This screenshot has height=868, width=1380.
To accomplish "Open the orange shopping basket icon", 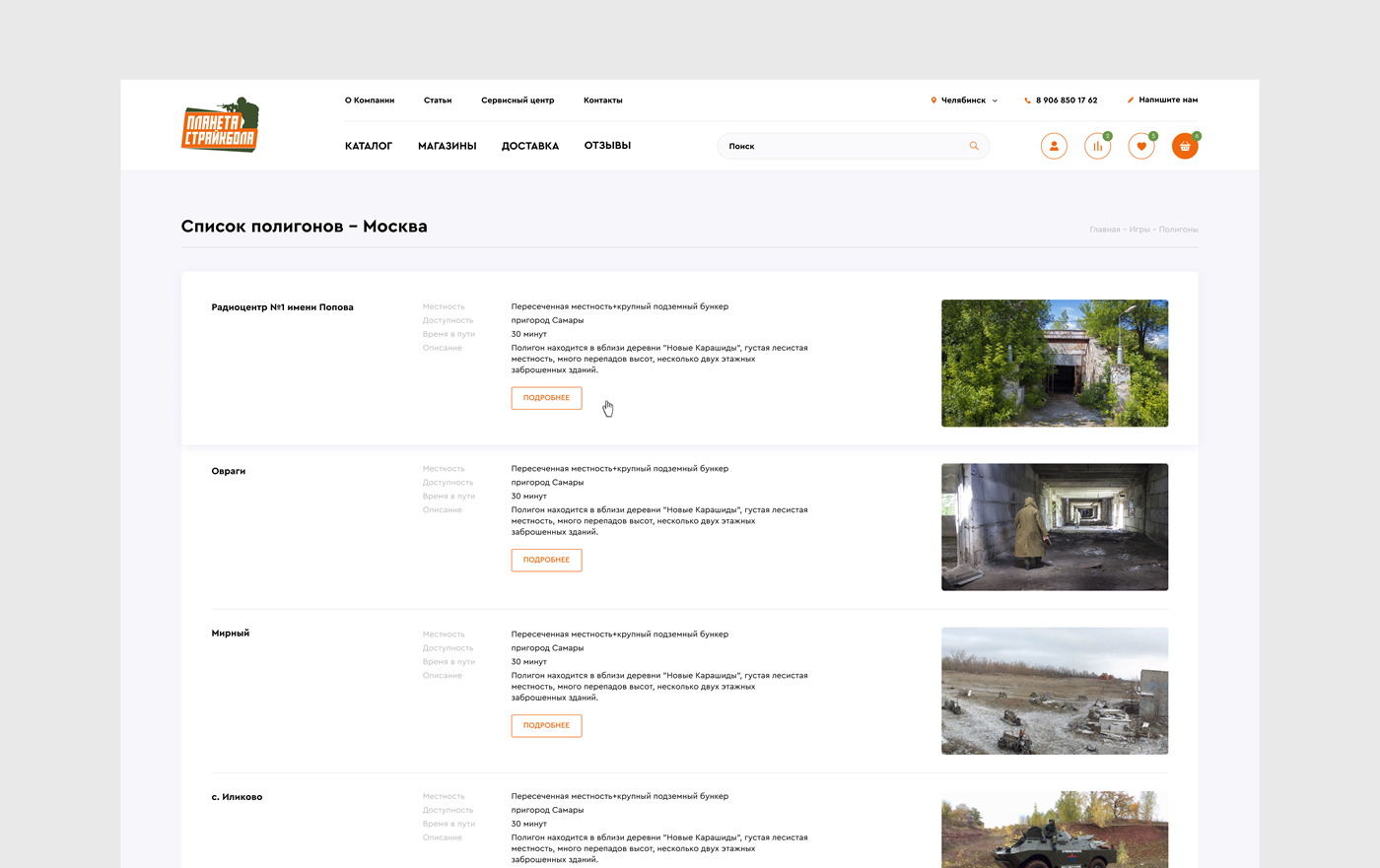I will (1185, 146).
